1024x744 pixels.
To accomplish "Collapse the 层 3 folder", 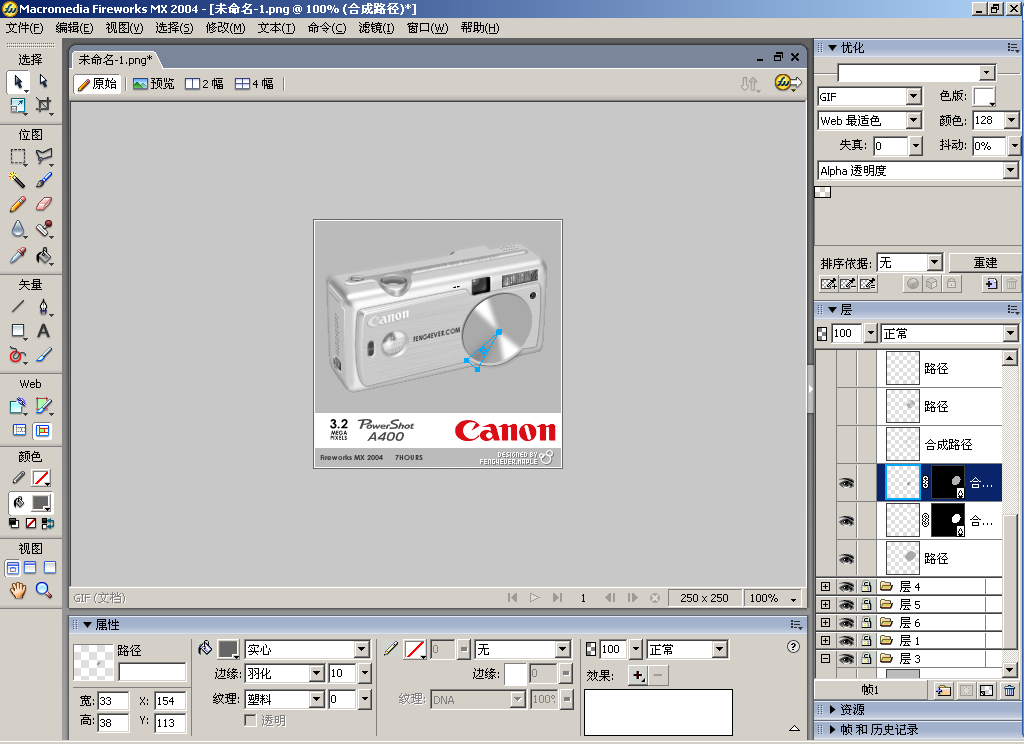I will (825, 658).
